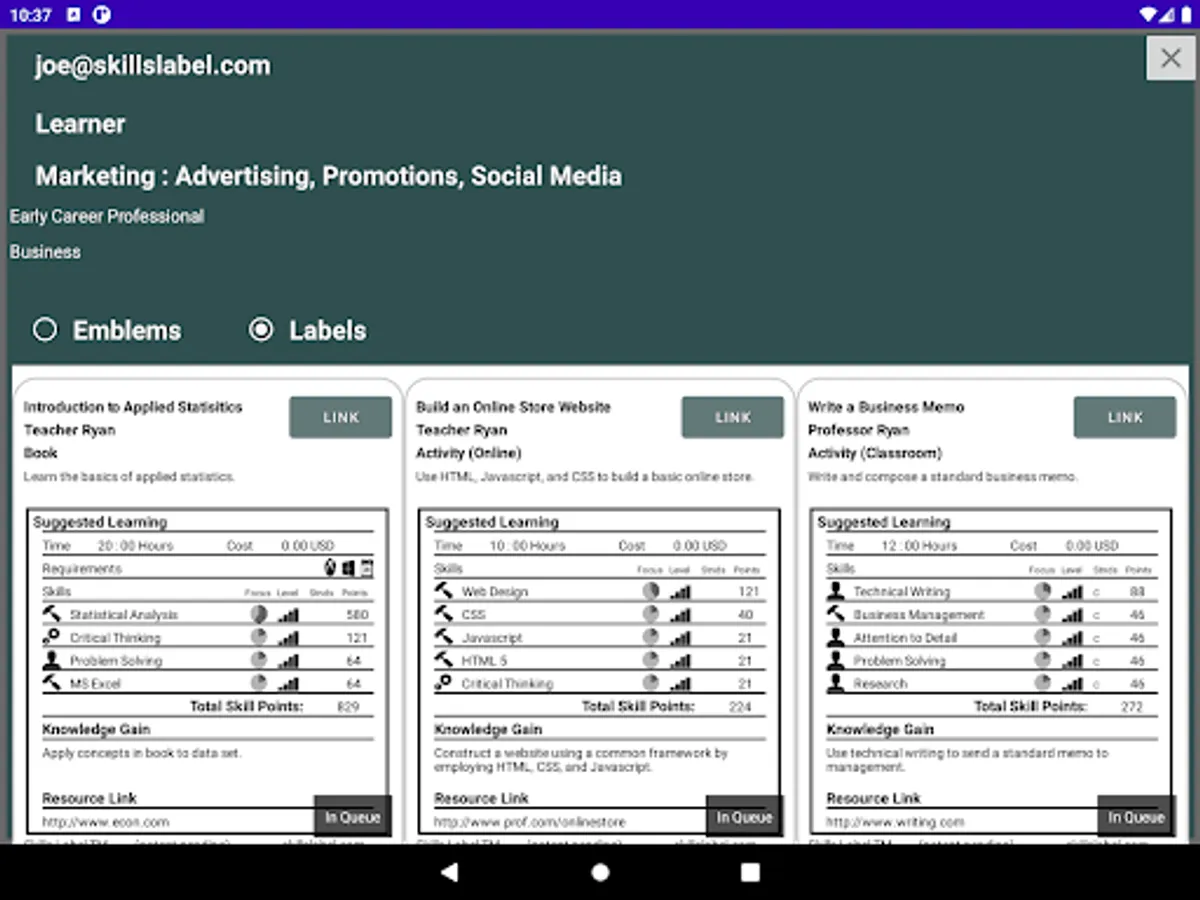This screenshot has width=1200, height=900.
Task: Click LINK on Write a Business Memo
Action: (x=1124, y=417)
